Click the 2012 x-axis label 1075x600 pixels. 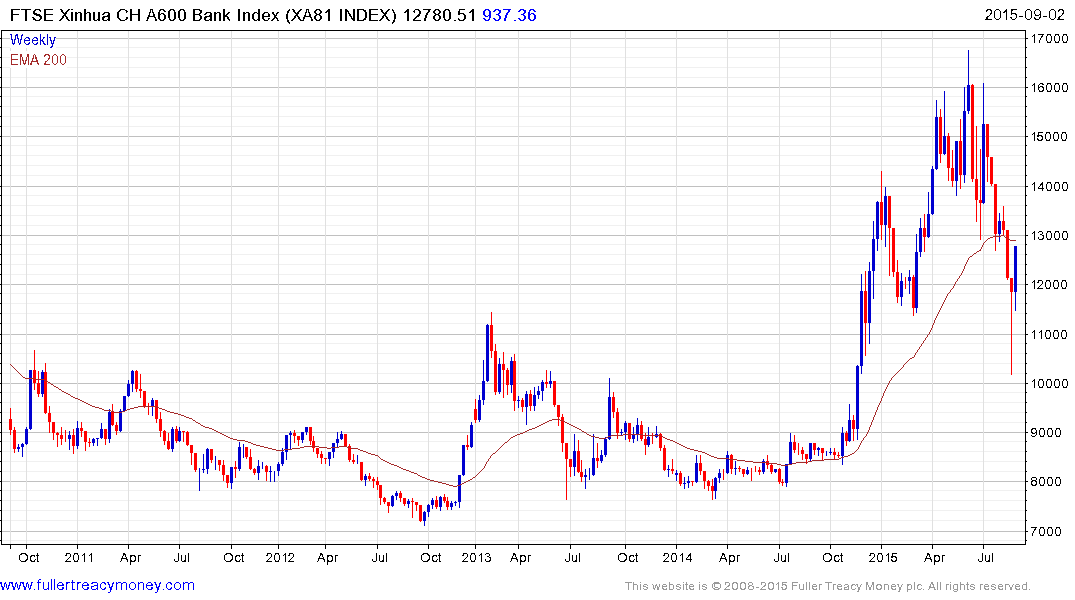pos(280,557)
